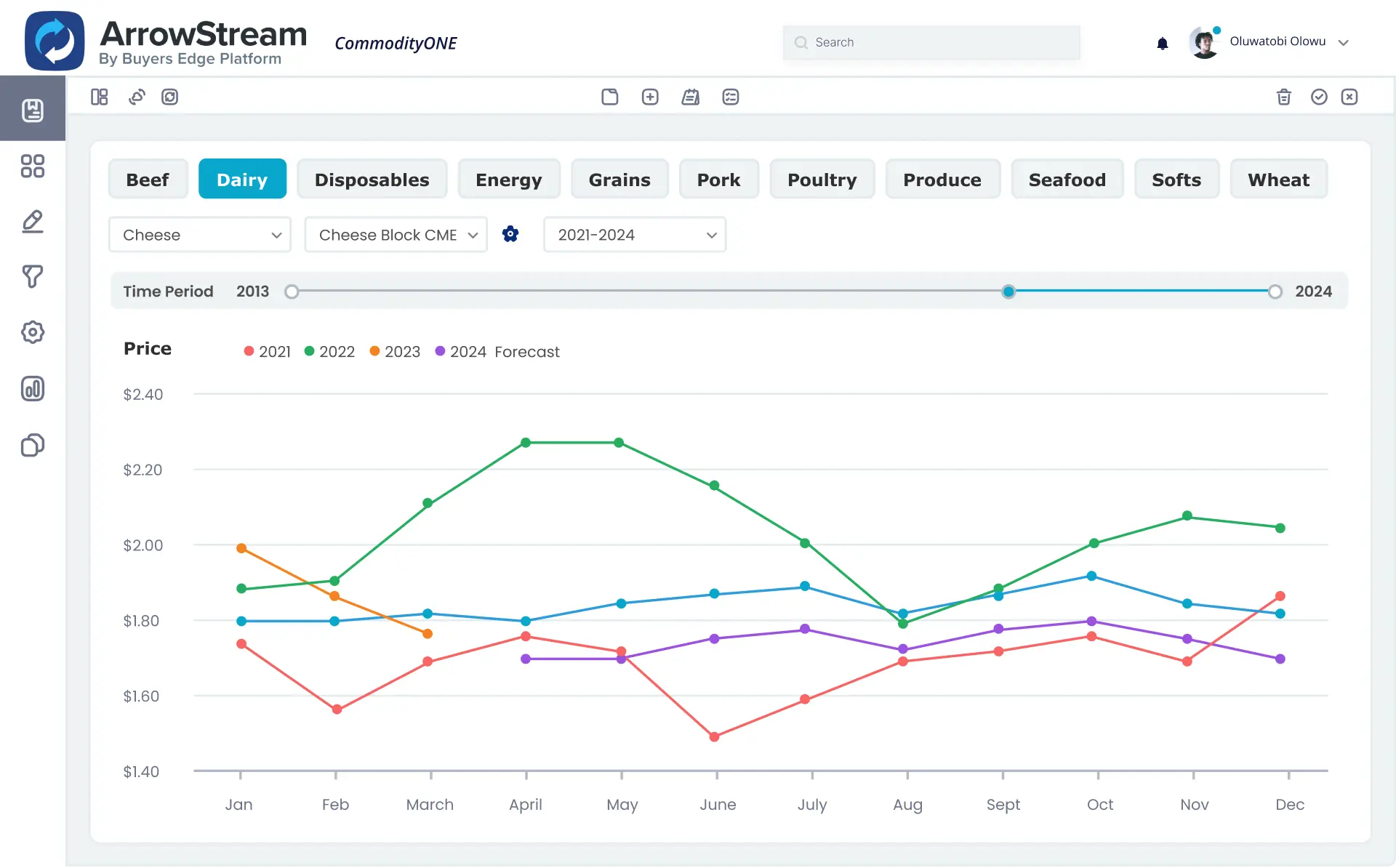This screenshot has height=868, width=1396.
Task: Open the sidebar settings gear icon
Action: (x=33, y=332)
